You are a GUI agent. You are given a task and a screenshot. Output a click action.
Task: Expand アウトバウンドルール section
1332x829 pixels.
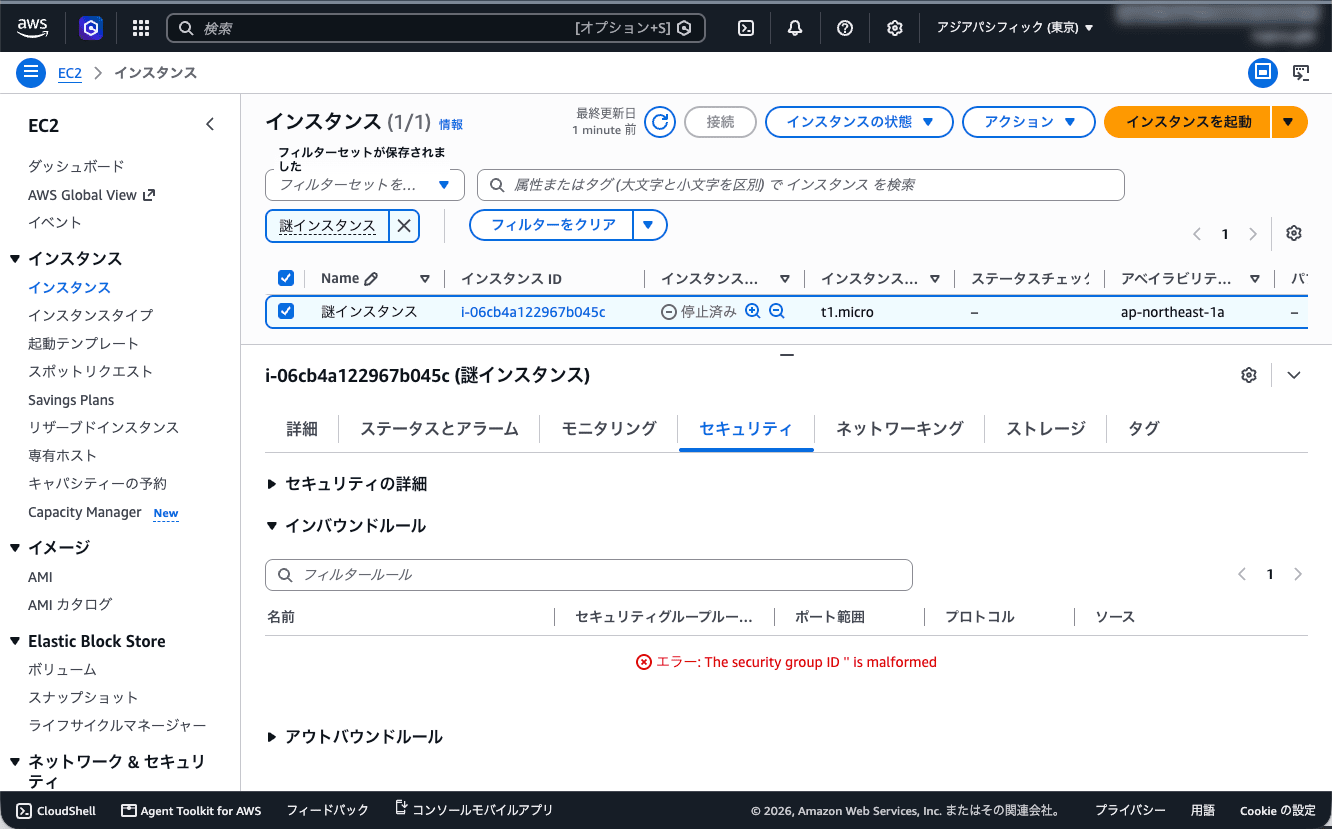click(x=355, y=737)
